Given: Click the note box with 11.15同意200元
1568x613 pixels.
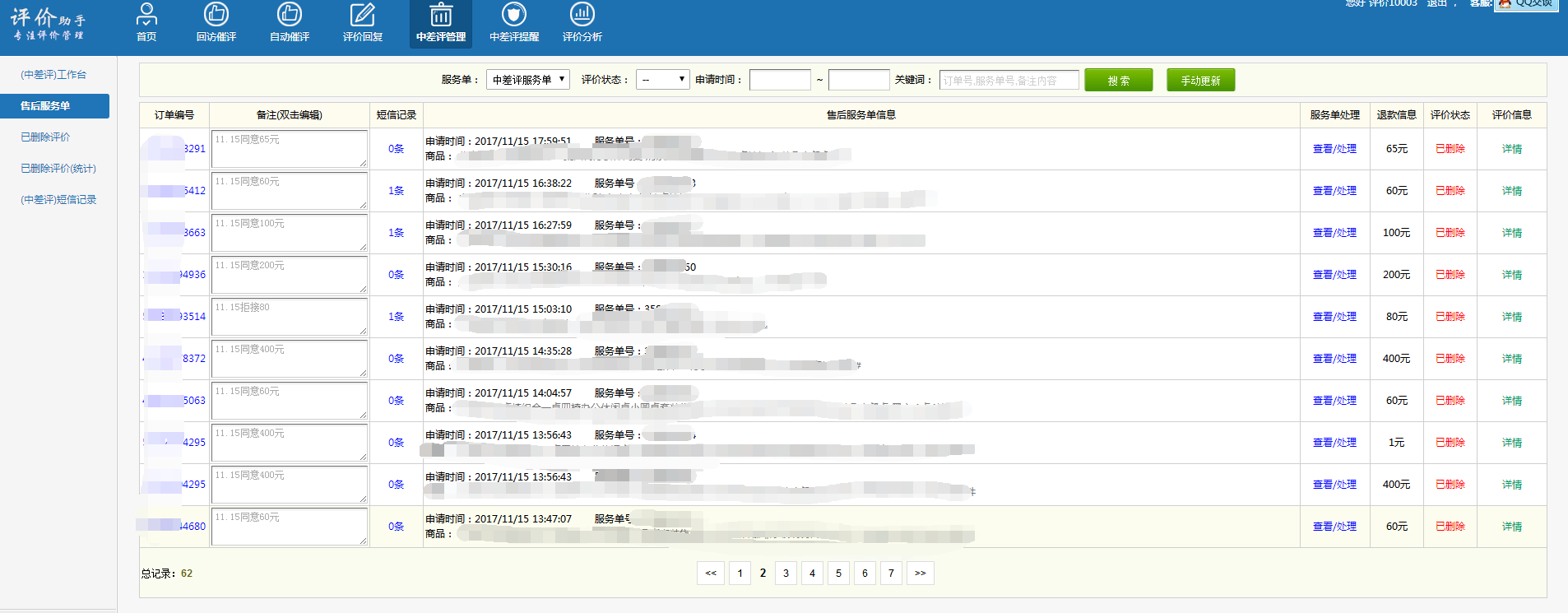Looking at the screenshot, I should coord(289,275).
